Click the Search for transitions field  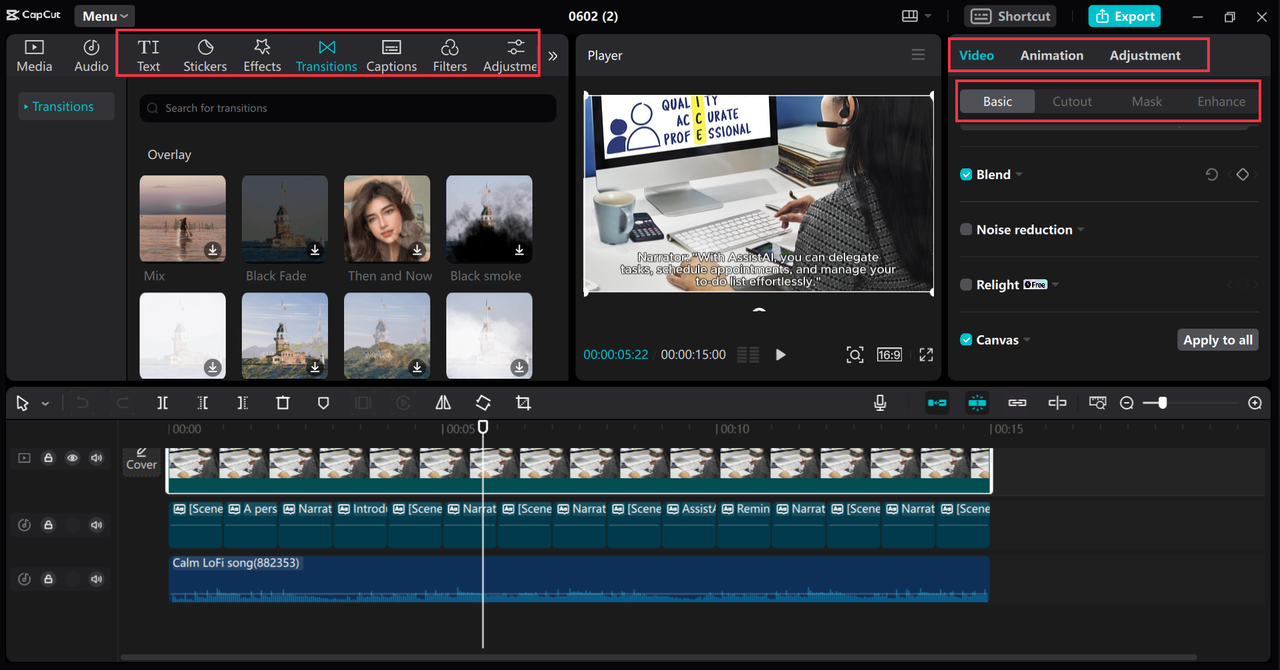pyautogui.click(x=348, y=108)
